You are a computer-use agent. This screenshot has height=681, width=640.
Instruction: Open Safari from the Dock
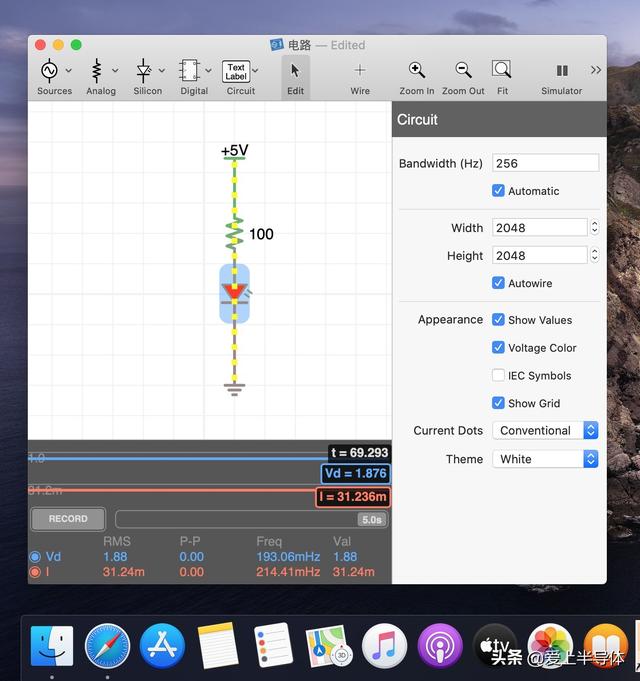click(107, 646)
